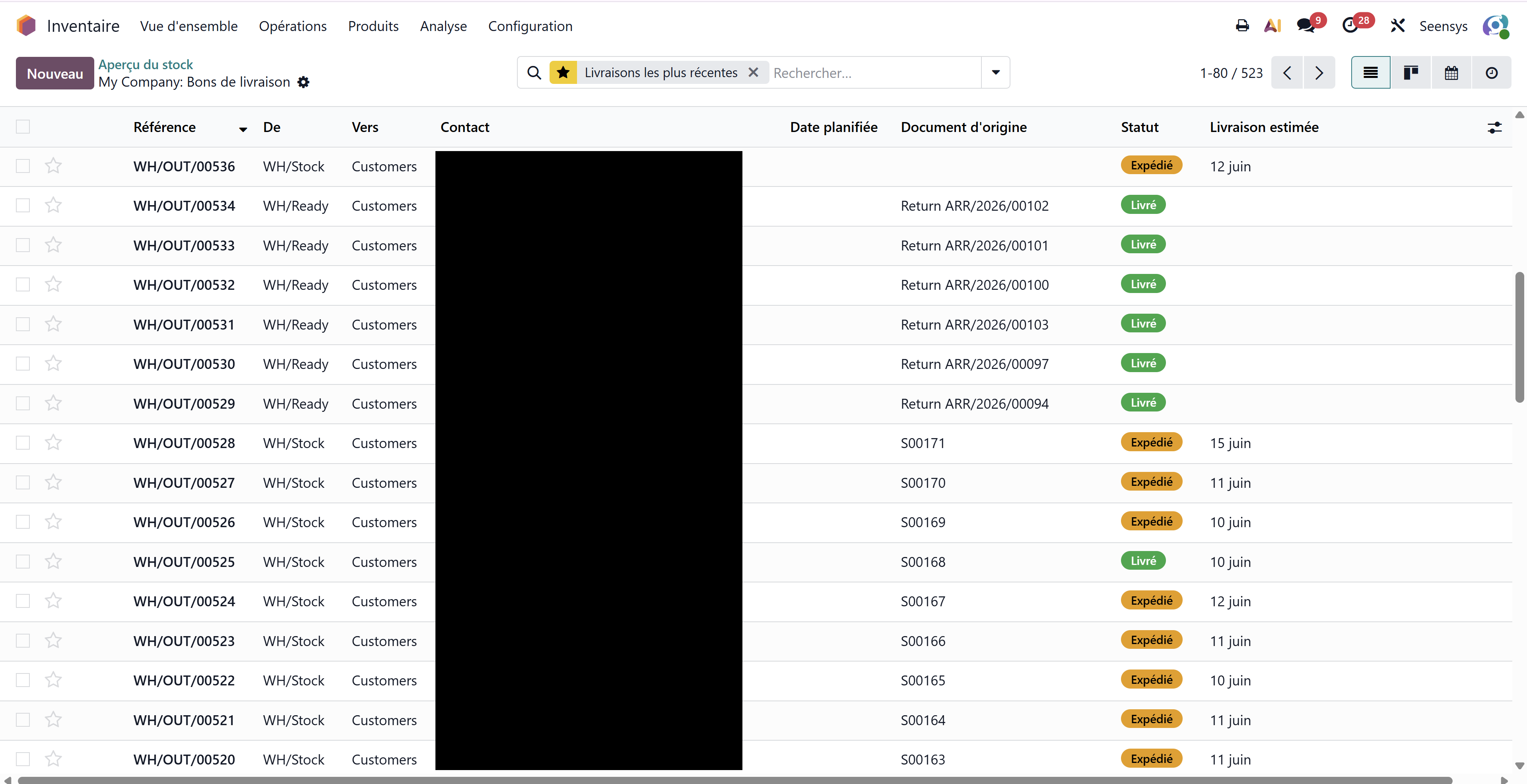Toggle the select-all header checkbox
Viewport: 1527px width, 784px height.
[x=23, y=126]
